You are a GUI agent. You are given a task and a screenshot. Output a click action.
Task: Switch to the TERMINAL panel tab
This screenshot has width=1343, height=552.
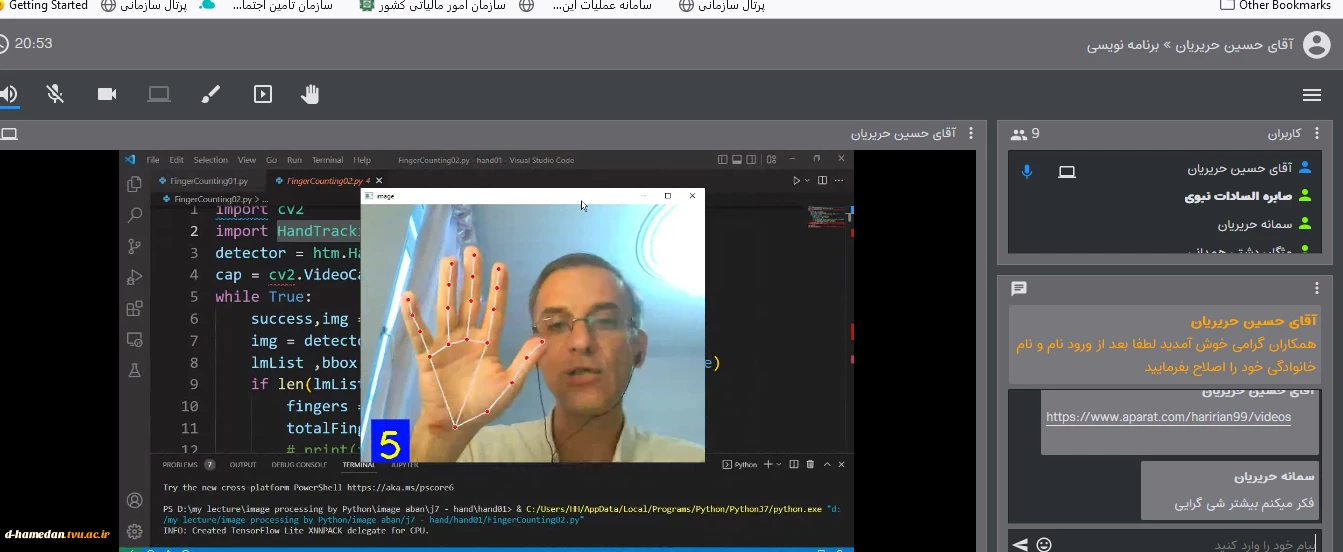pyautogui.click(x=358, y=465)
